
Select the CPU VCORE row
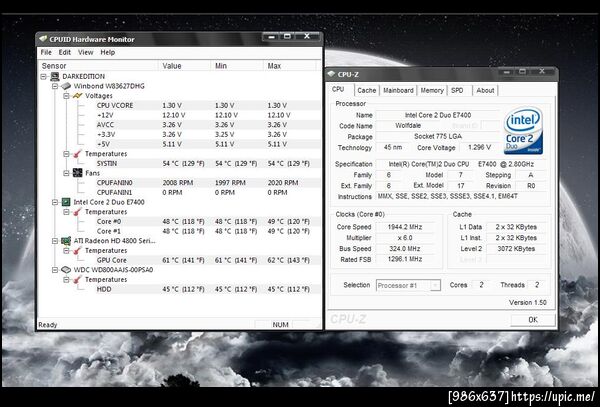point(209,105)
